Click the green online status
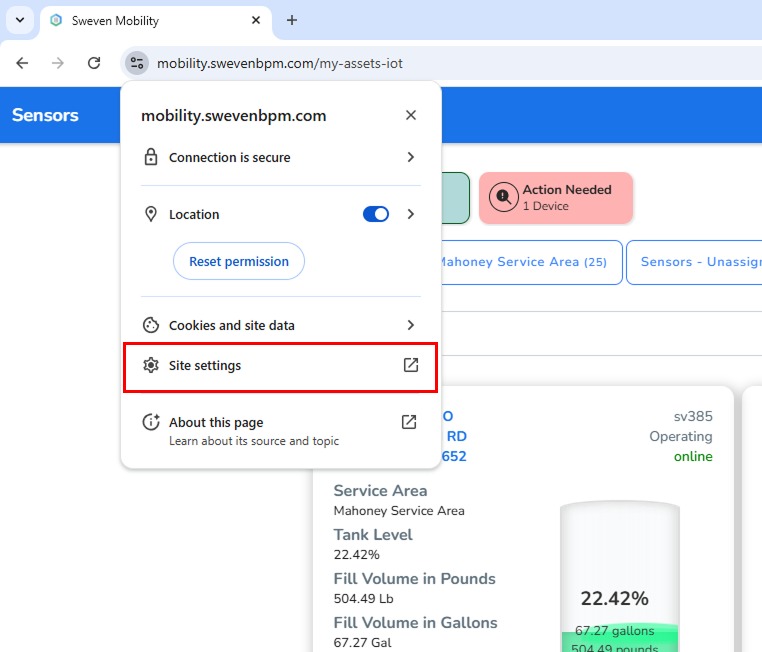 click(x=693, y=456)
